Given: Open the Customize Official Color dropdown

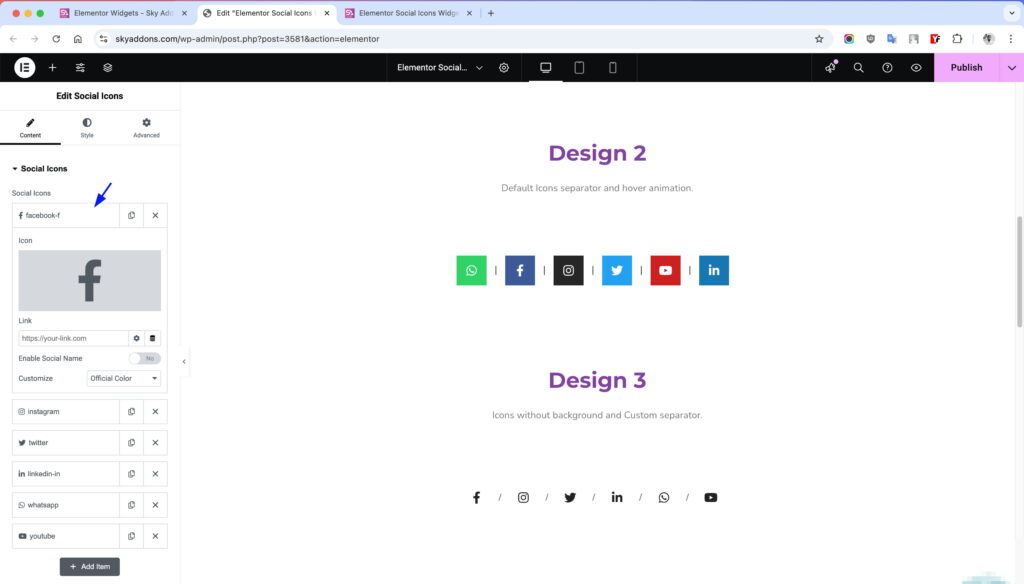Looking at the screenshot, I should [123, 378].
